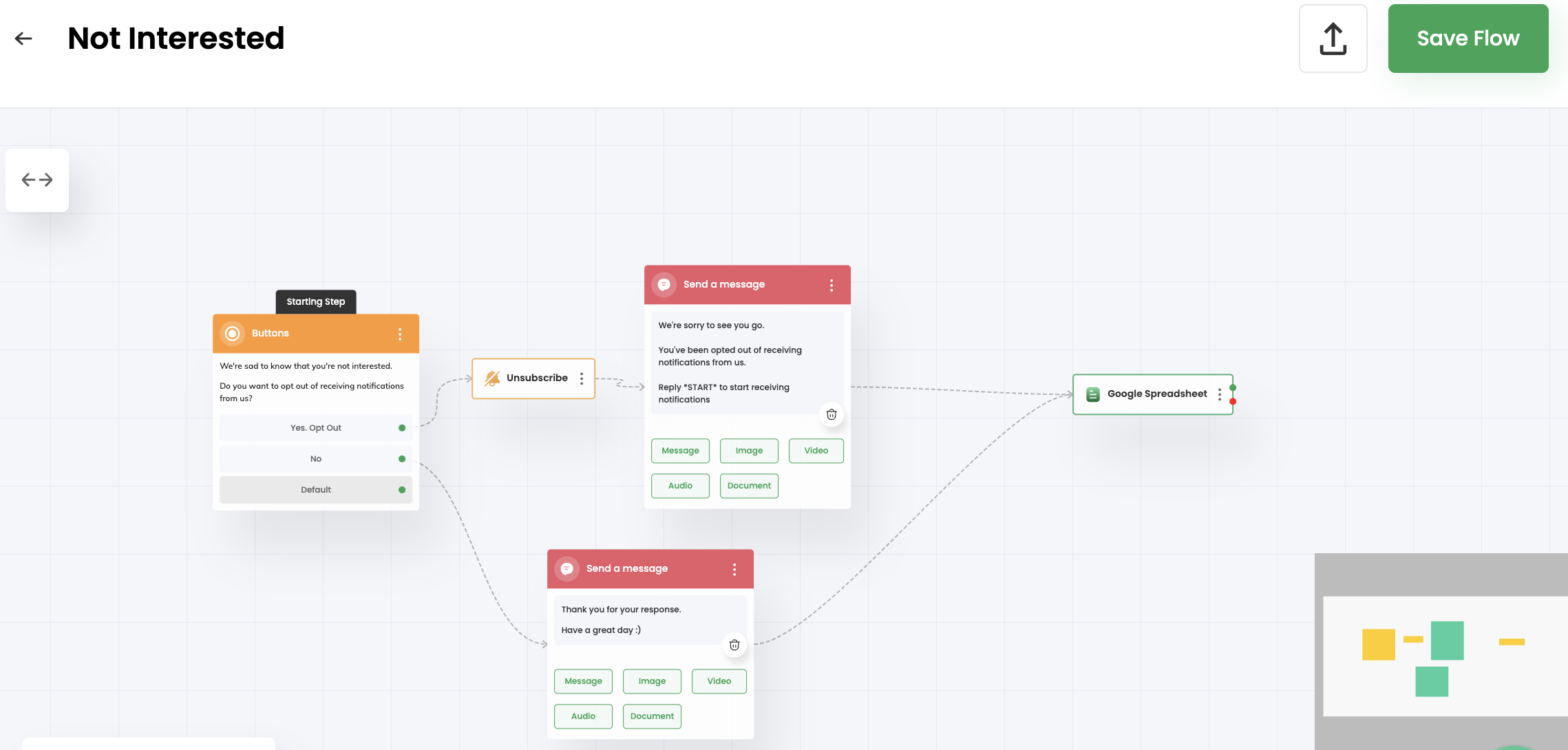This screenshot has width=1568, height=750.
Task: Select the No button row
Action: tap(316, 459)
